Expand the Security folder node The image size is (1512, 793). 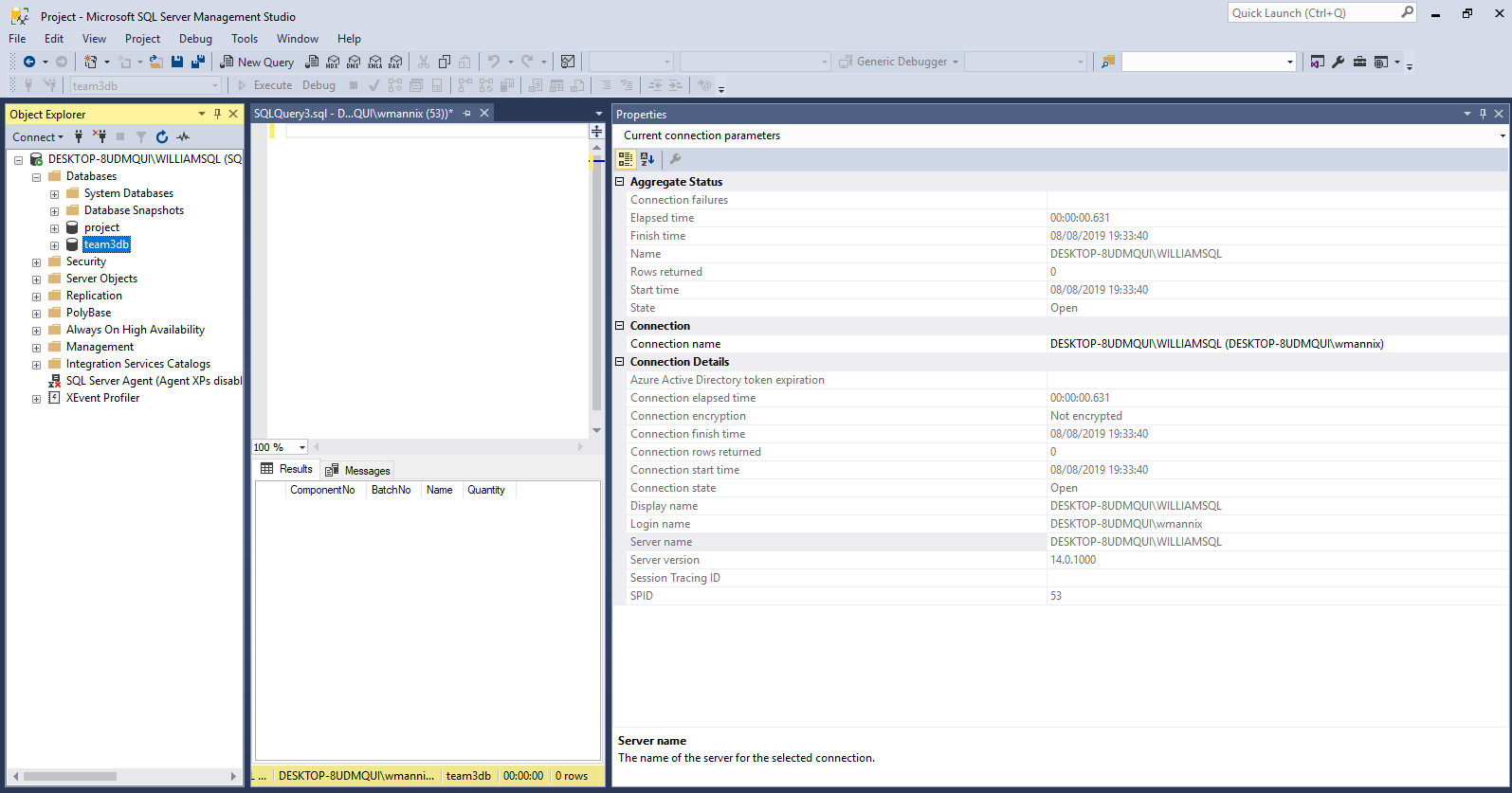[36, 262]
